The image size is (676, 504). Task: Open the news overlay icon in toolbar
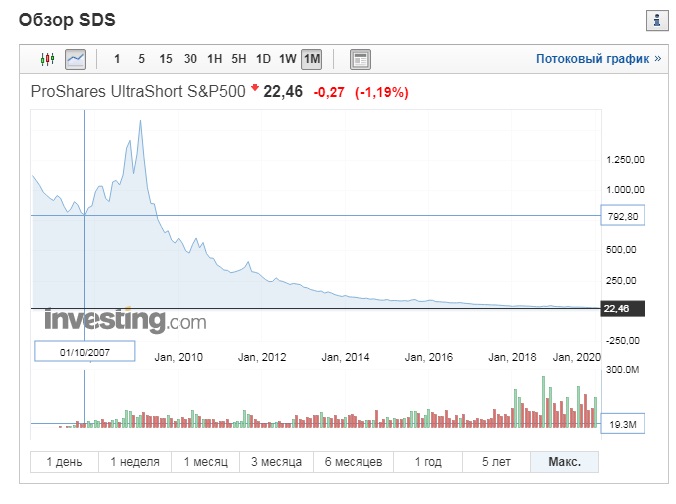point(361,59)
